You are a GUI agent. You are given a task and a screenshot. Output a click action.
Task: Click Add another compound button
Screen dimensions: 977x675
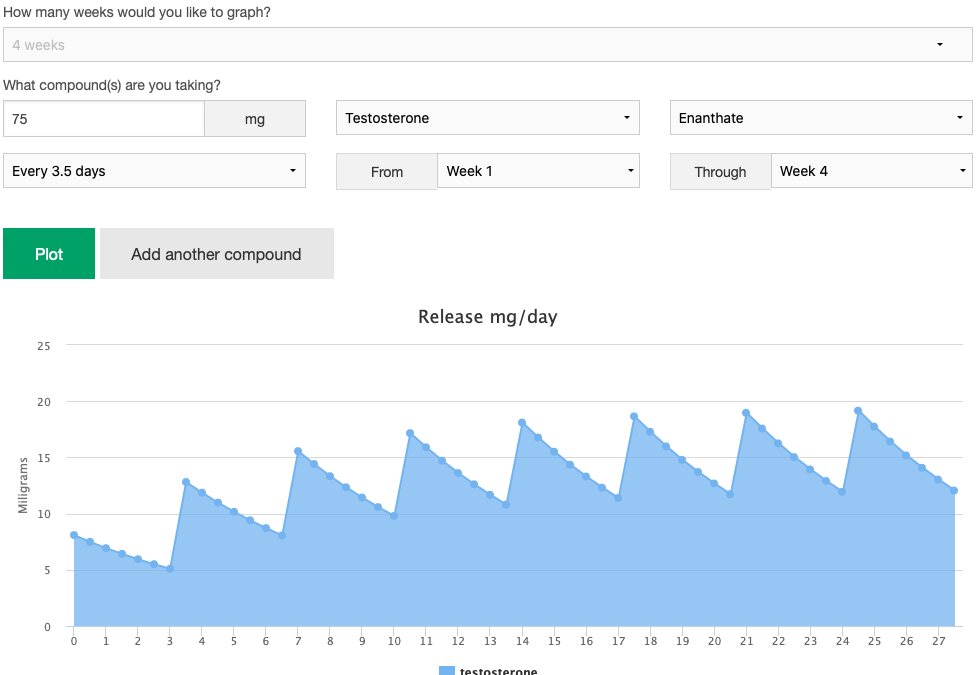[216, 254]
